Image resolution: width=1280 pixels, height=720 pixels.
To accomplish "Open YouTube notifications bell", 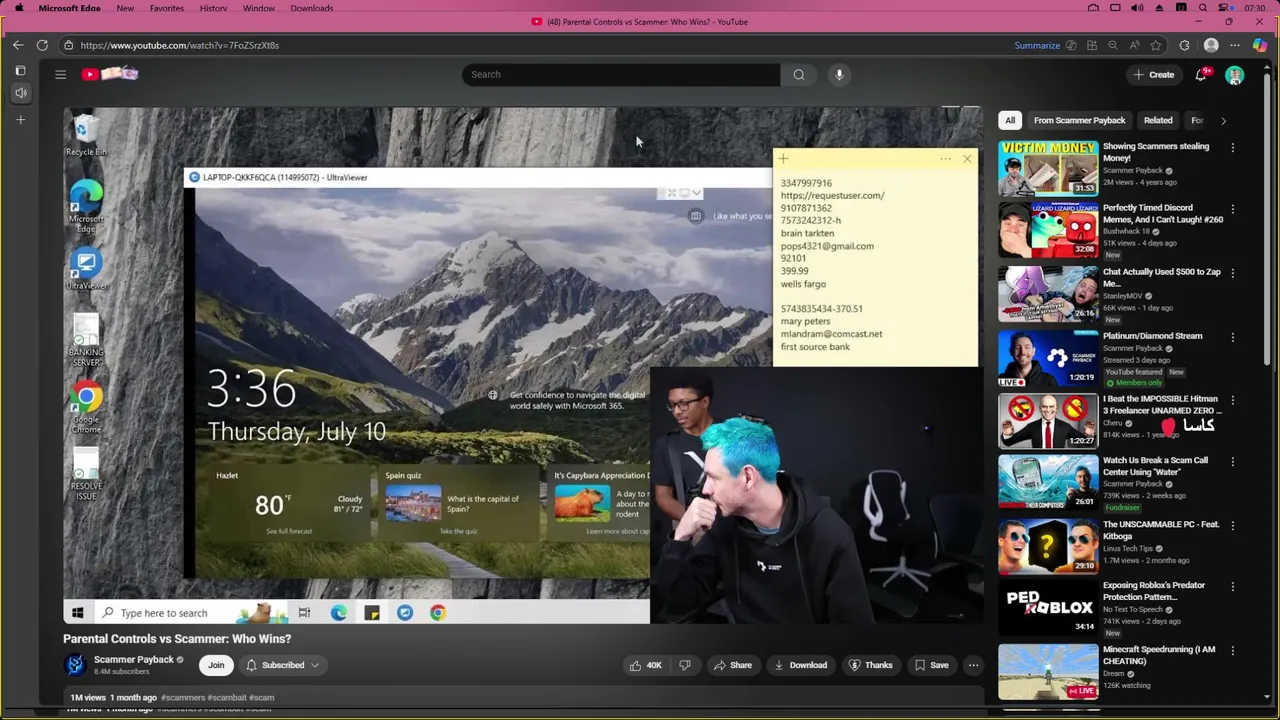I will pos(1201,74).
